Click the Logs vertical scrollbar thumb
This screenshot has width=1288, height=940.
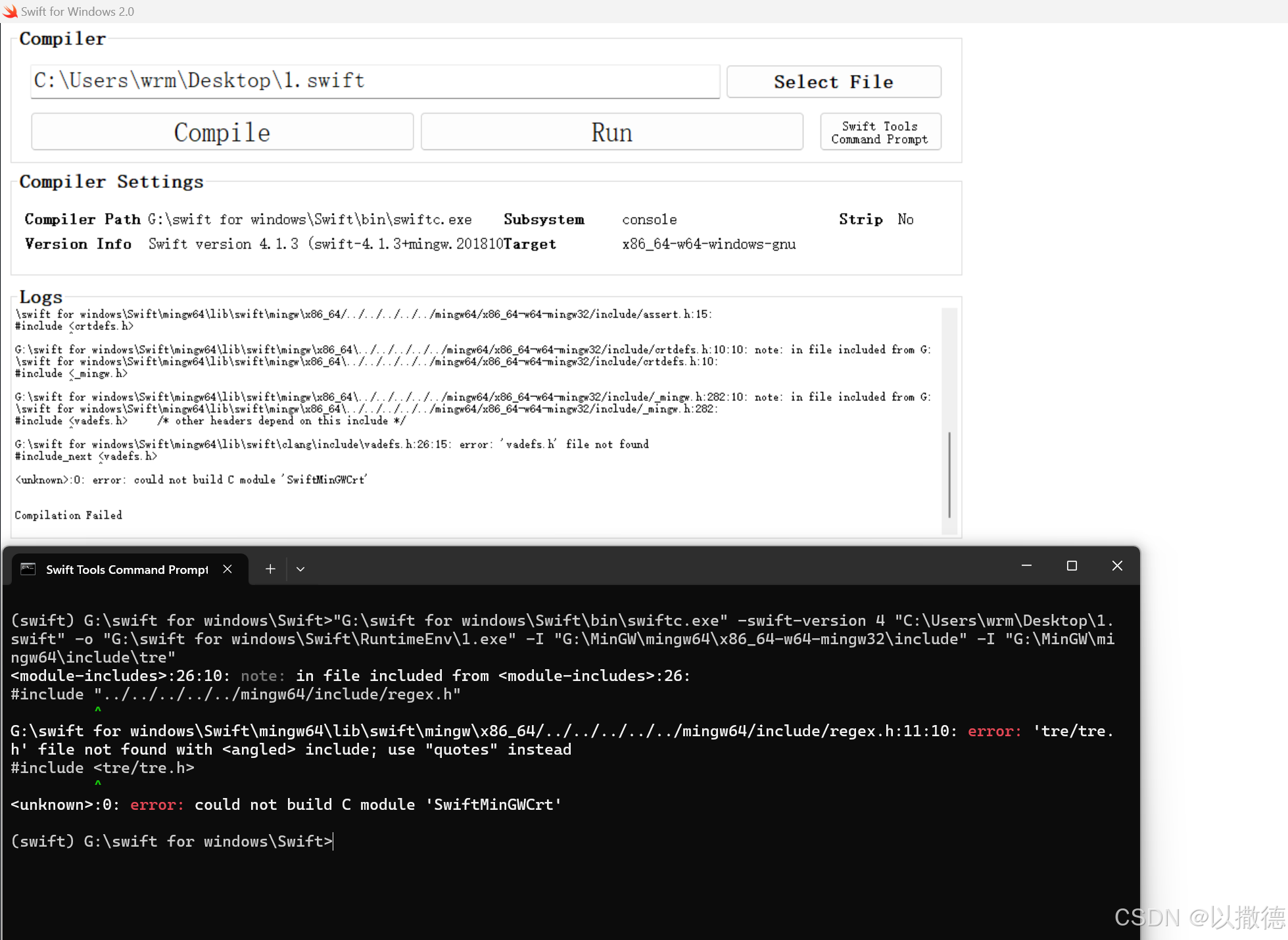pos(949,475)
